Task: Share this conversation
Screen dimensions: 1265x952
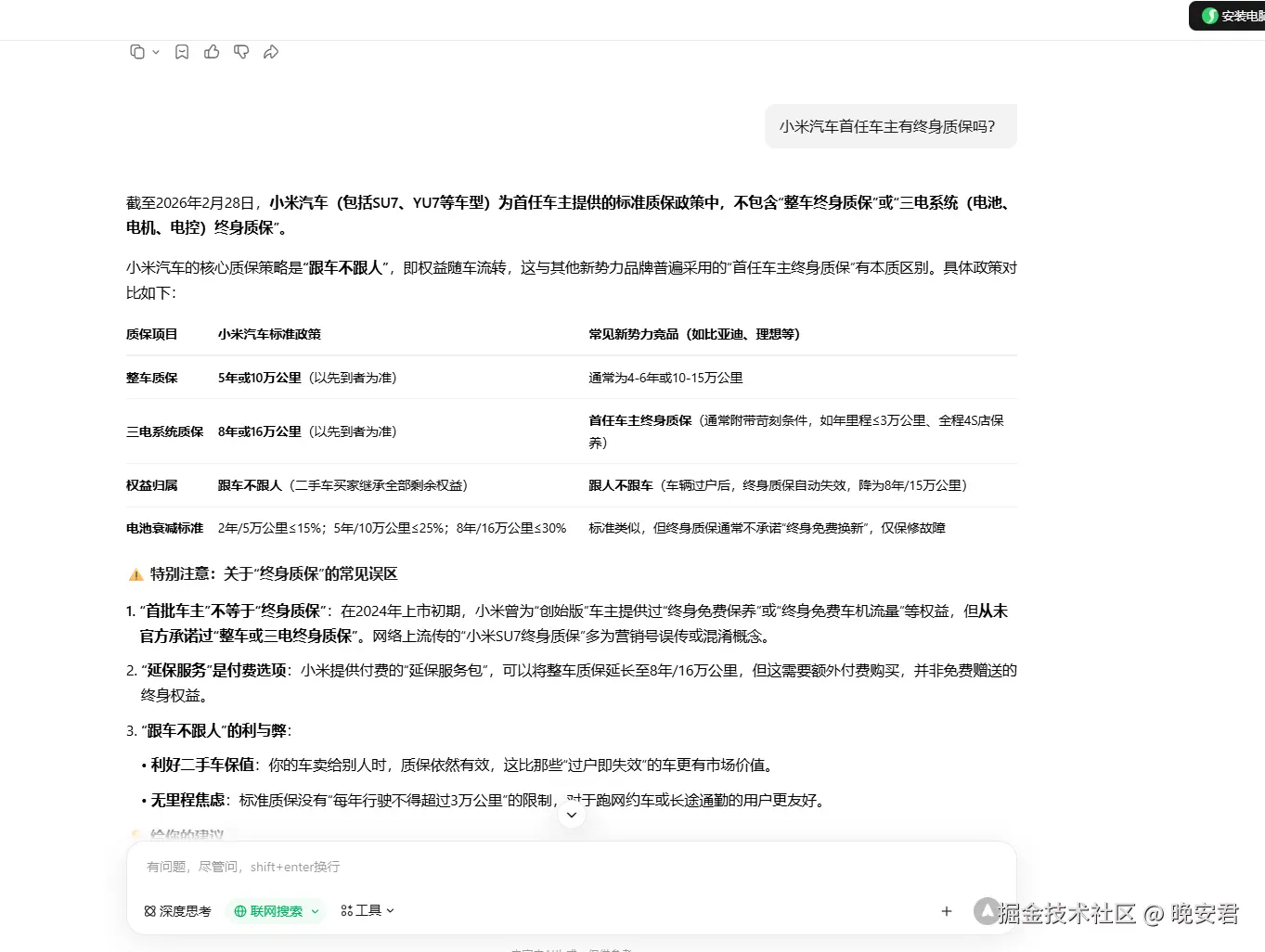Action: point(271,52)
